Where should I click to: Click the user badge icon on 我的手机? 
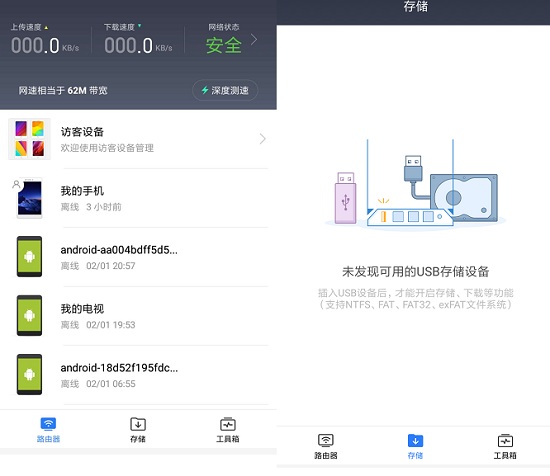pos(16,184)
